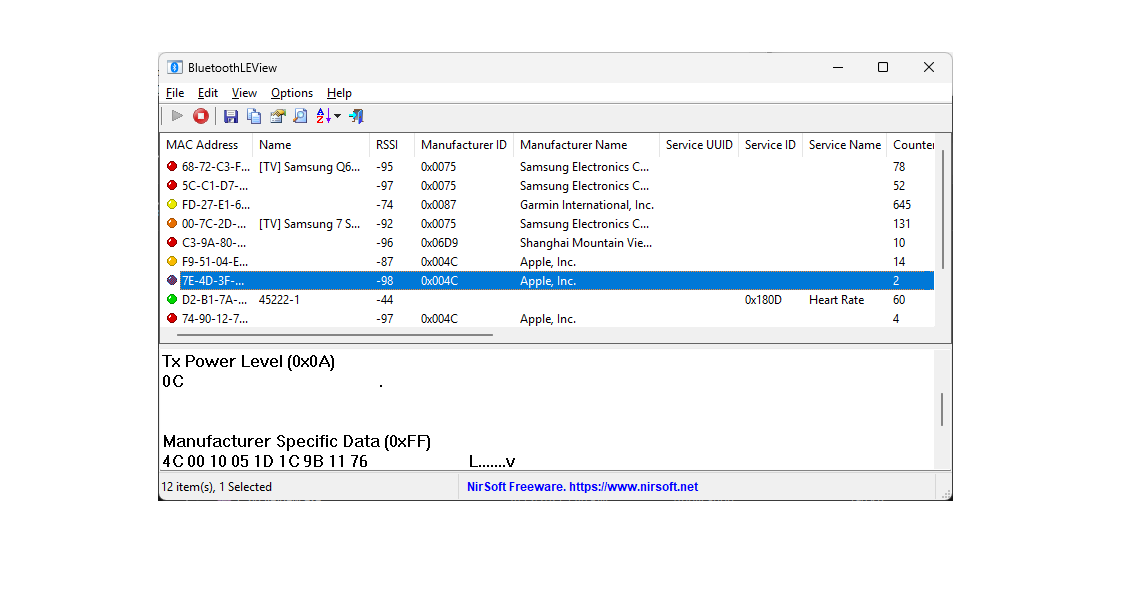Image resolution: width=1124 pixels, height=600 pixels.
Task: Click Garmin International, Inc. manufacturer cell
Action: pyautogui.click(x=587, y=205)
